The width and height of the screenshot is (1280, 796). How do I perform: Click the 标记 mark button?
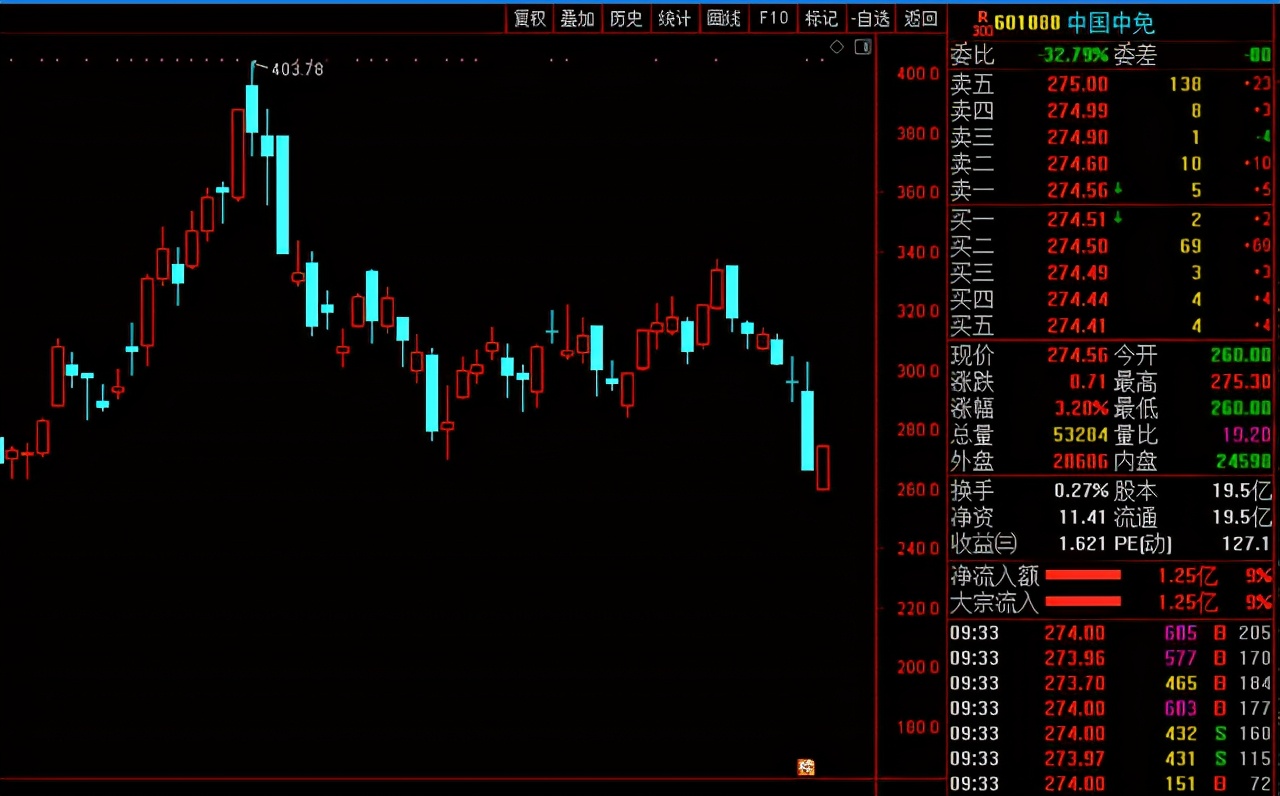(x=821, y=19)
